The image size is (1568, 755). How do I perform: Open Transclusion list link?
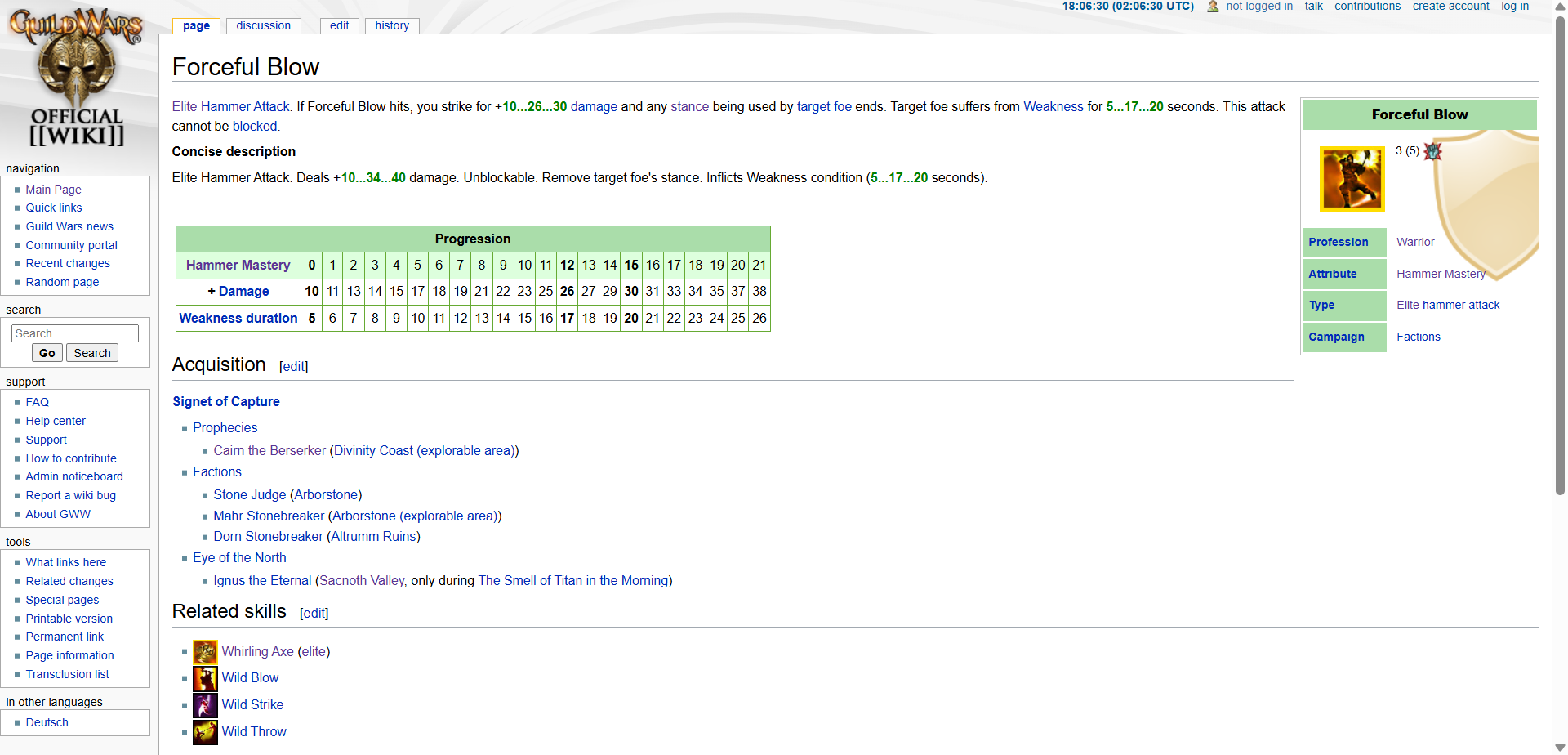point(67,674)
